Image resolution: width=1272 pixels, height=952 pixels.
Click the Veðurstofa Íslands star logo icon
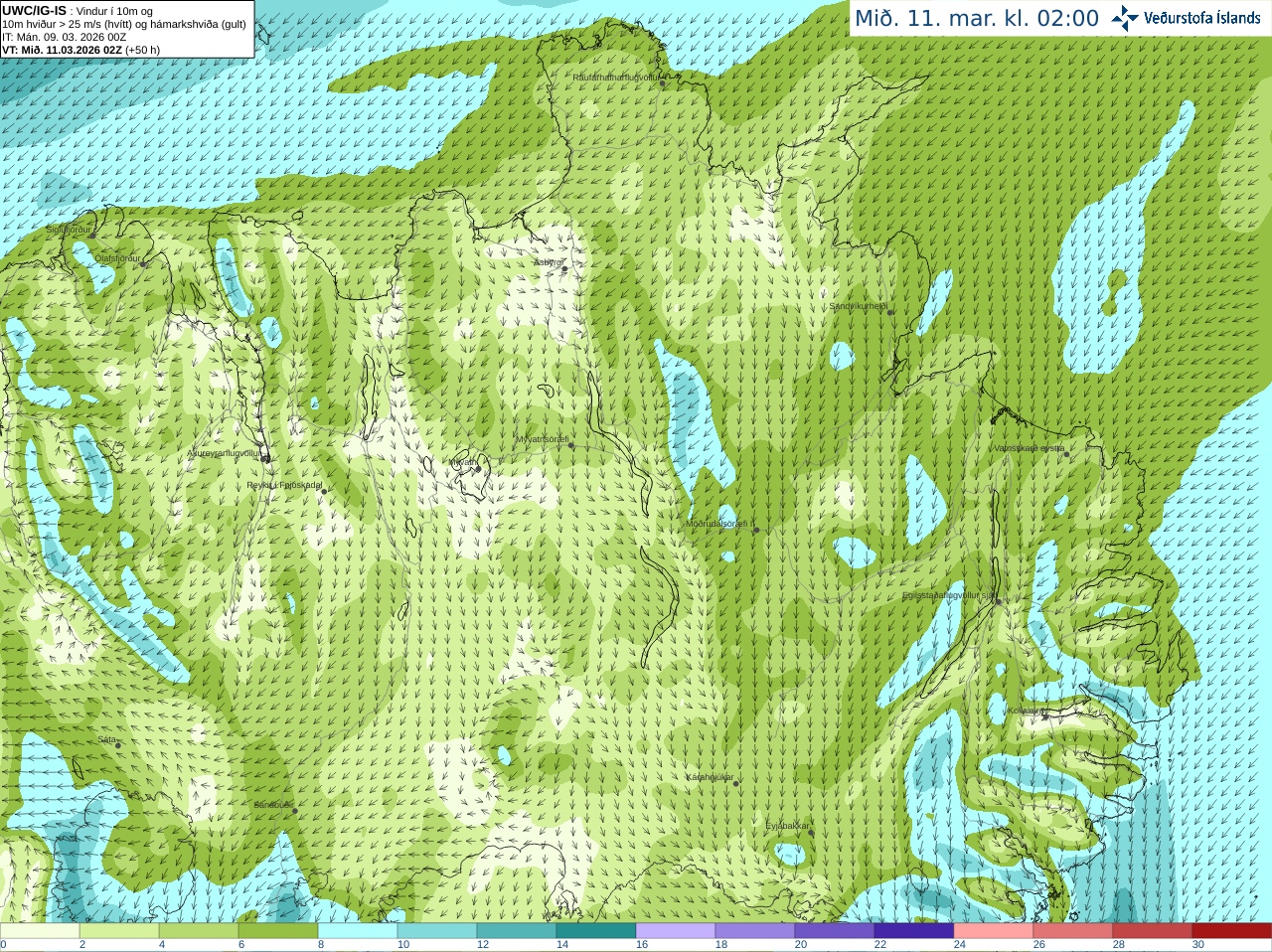pyautogui.click(x=1125, y=17)
